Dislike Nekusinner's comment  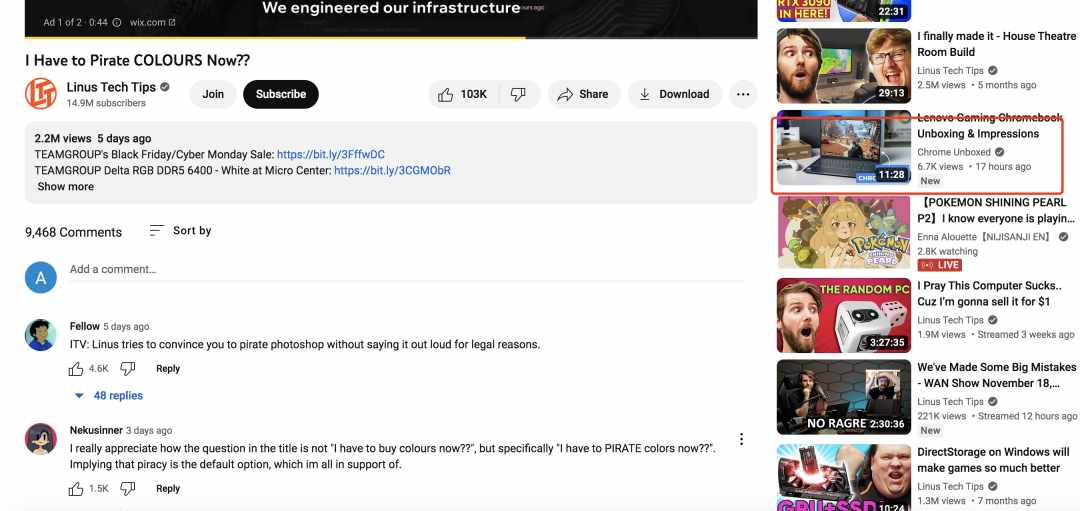click(127, 489)
